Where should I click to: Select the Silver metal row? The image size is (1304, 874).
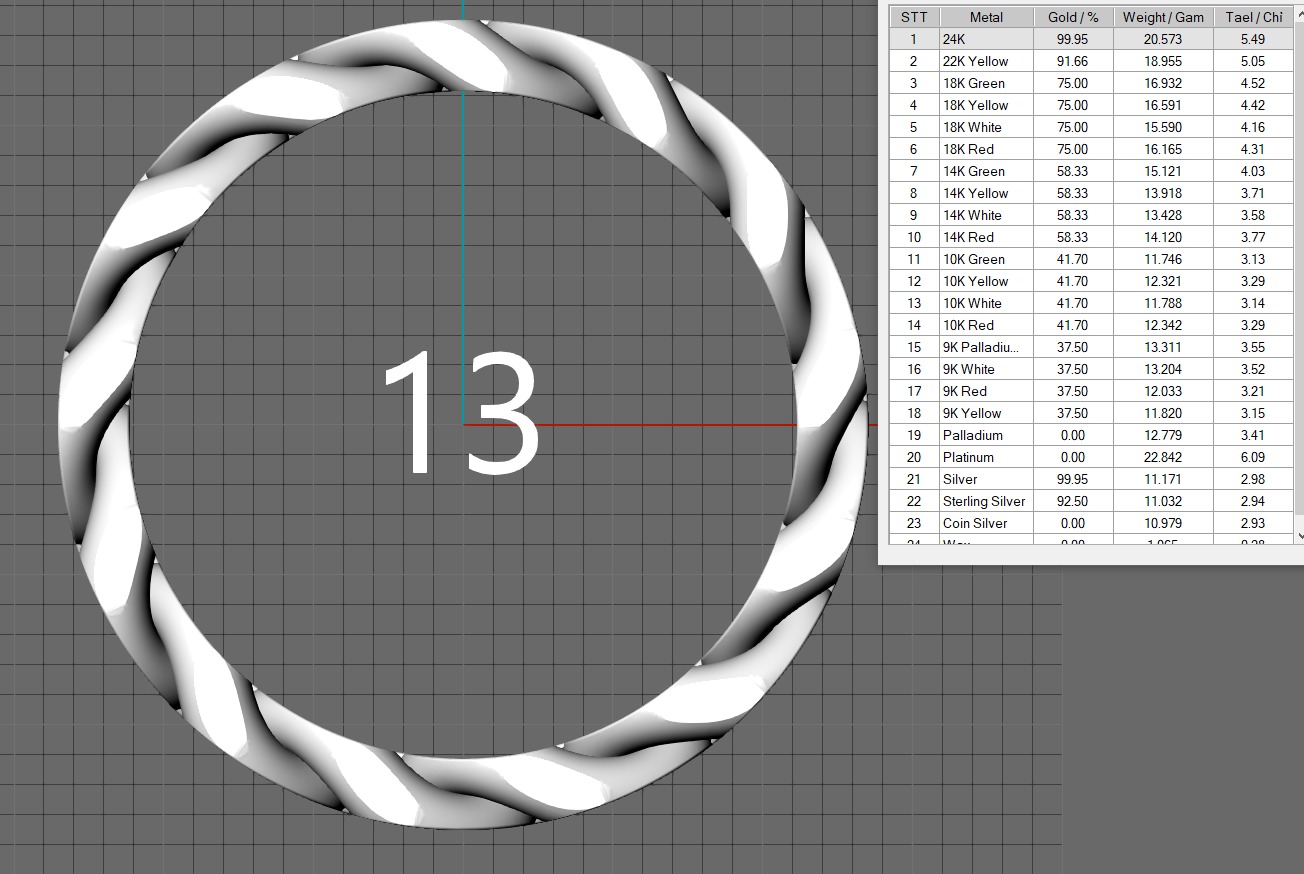[x=1092, y=479]
